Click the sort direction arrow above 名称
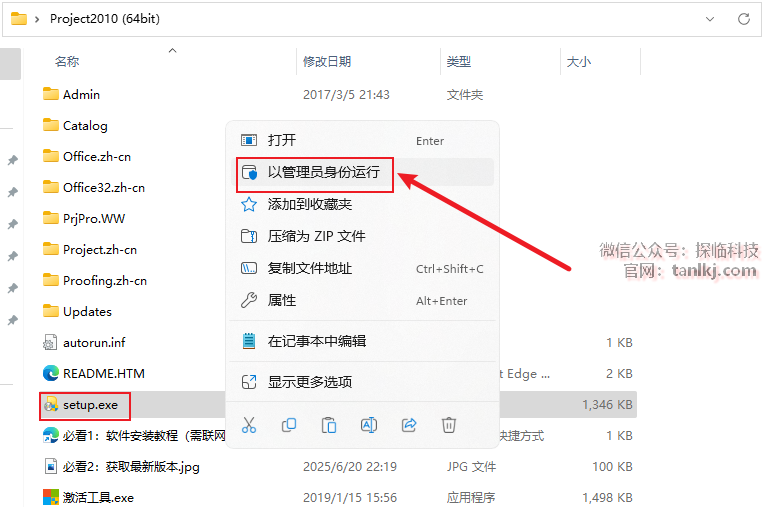The image size is (762, 512). [x=173, y=51]
